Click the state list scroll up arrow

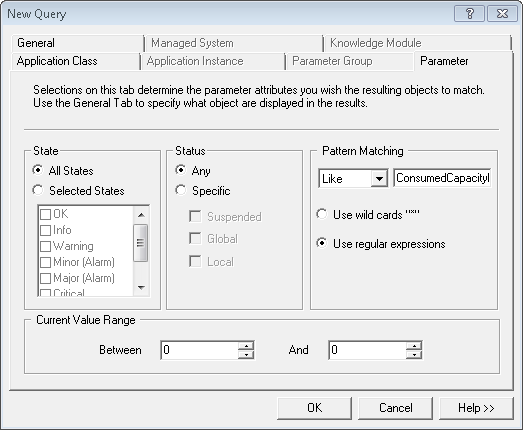141,215
